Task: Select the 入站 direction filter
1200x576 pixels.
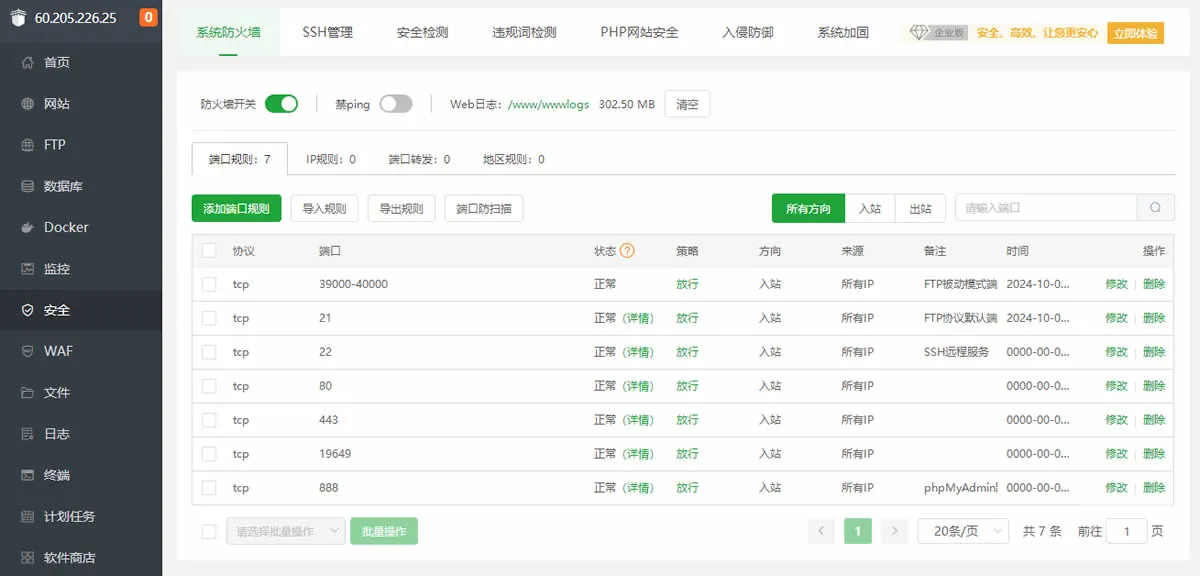Action: (x=870, y=208)
